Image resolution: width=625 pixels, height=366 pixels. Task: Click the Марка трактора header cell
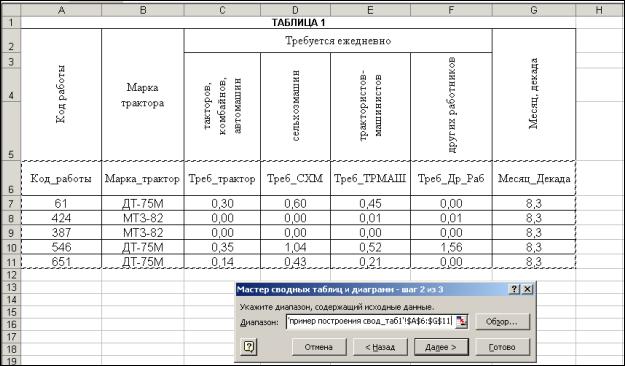tap(143, 95)
